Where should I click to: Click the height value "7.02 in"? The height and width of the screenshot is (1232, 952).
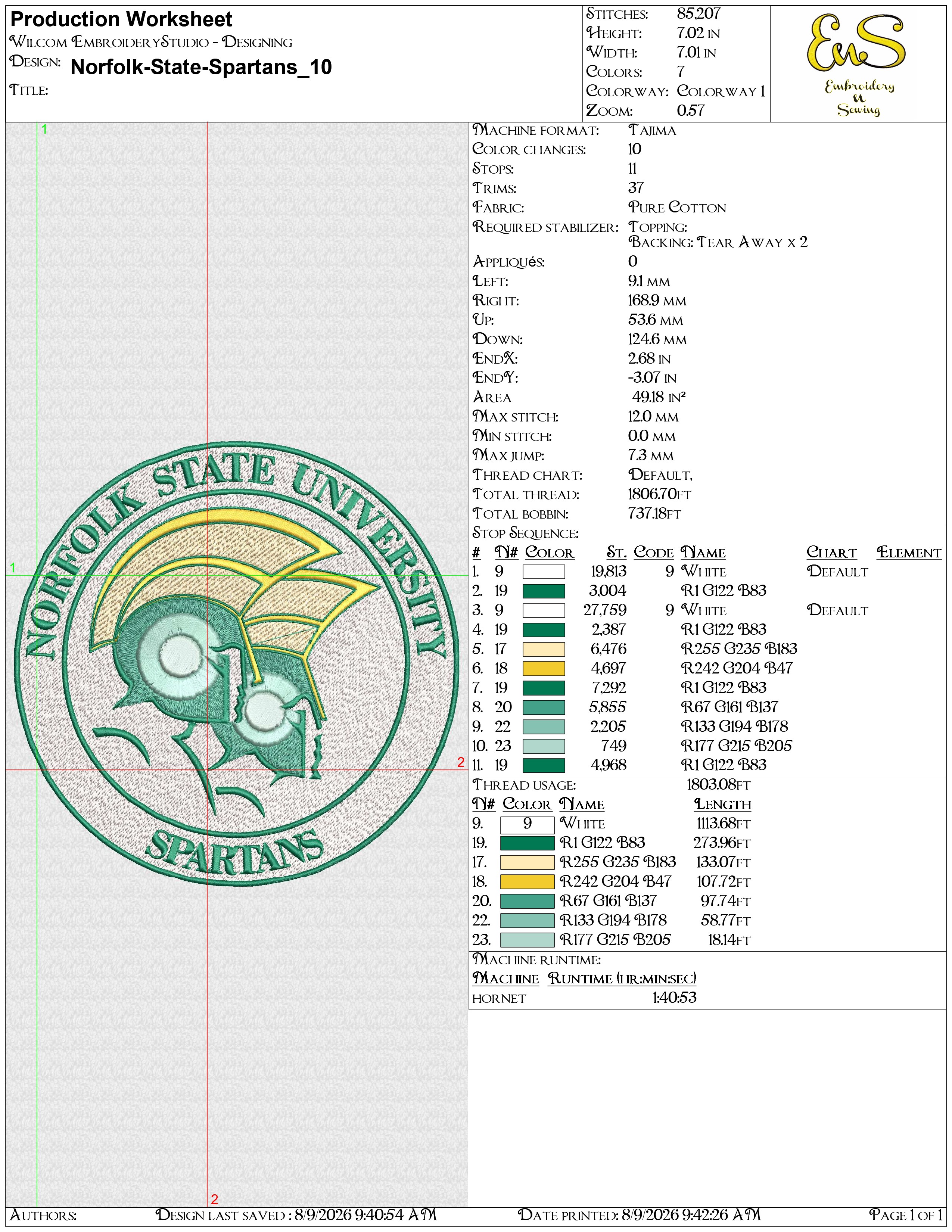698,33
